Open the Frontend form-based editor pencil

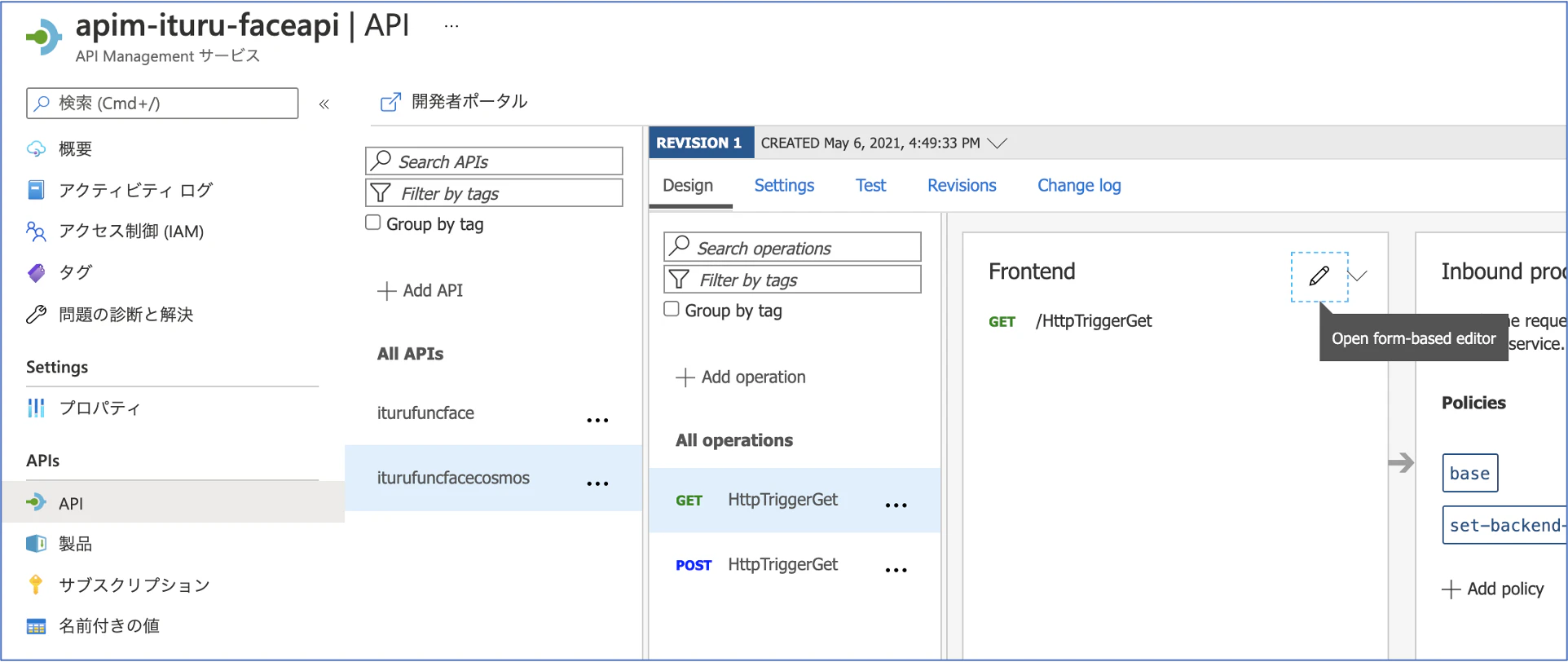[x=1319, y=276]
